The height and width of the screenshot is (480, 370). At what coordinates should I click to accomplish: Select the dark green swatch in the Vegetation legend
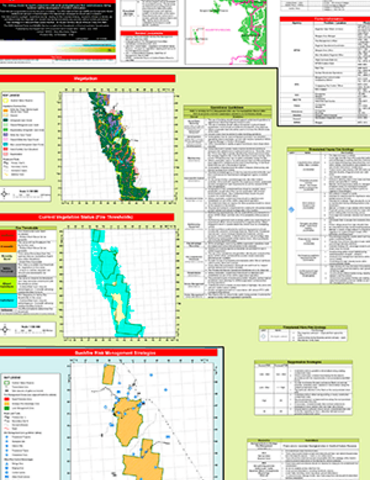click(6, 120)
